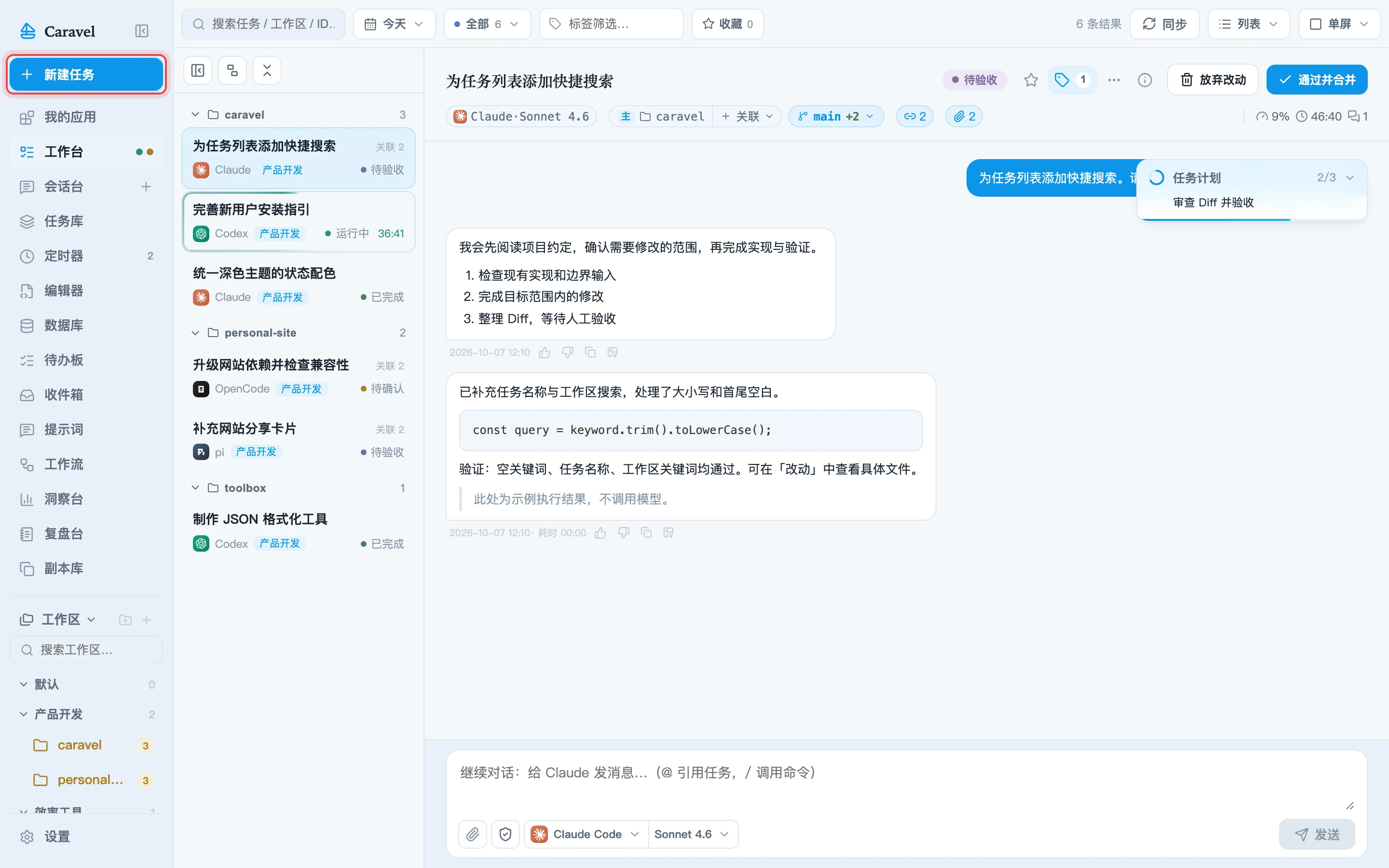This screenshot has height=868, width=1389.
Task: Go to 任务库 in sidebar
Action: (86, 221)
